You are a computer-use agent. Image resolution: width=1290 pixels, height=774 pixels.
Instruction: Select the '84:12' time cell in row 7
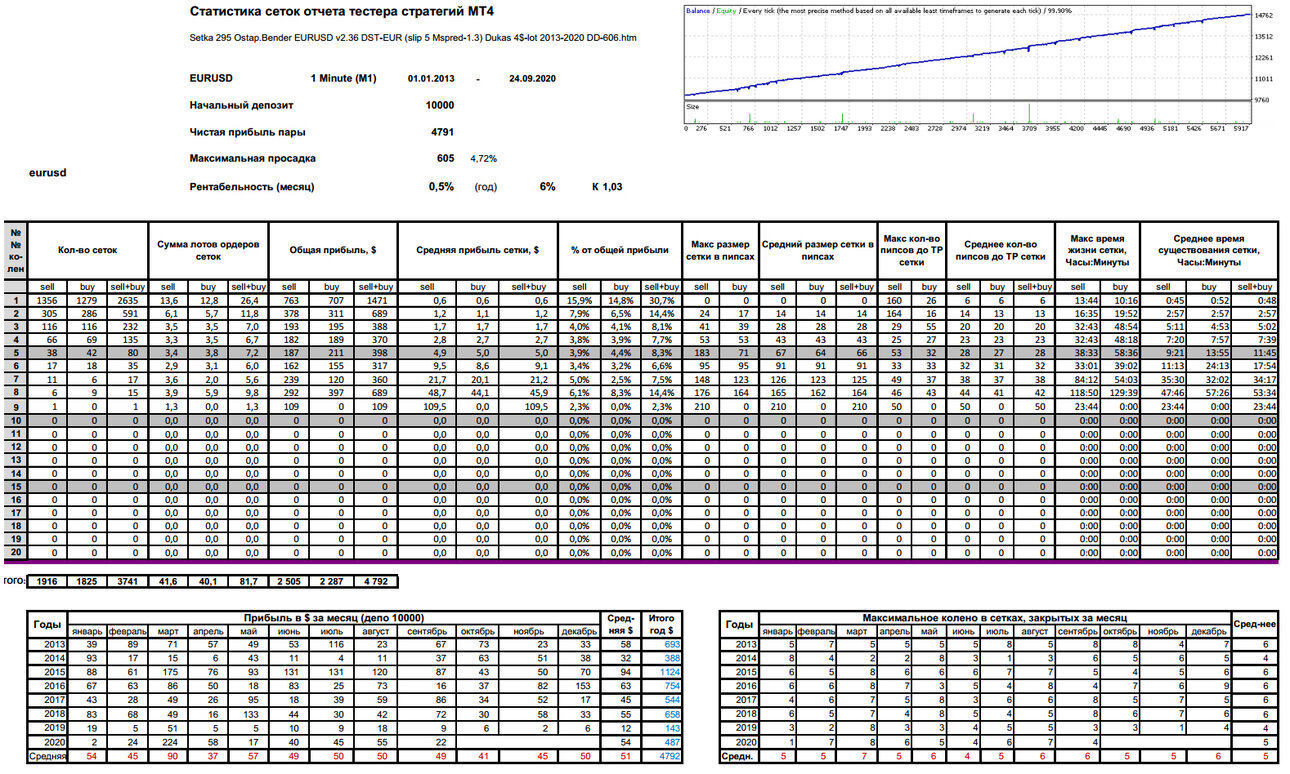click(x=1080, y=380)
